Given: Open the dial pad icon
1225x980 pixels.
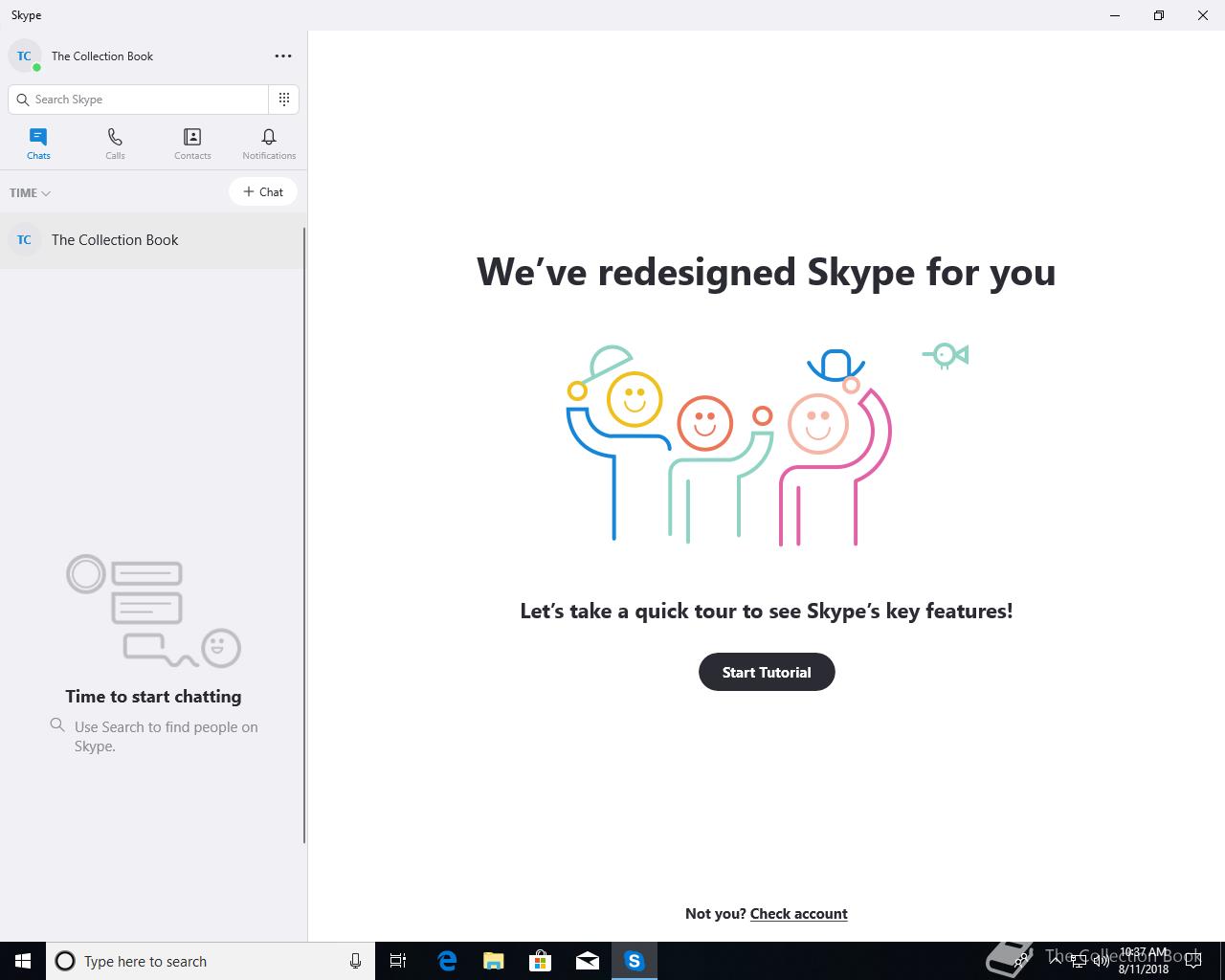Looking at the screenshot, I should [284, 100].
